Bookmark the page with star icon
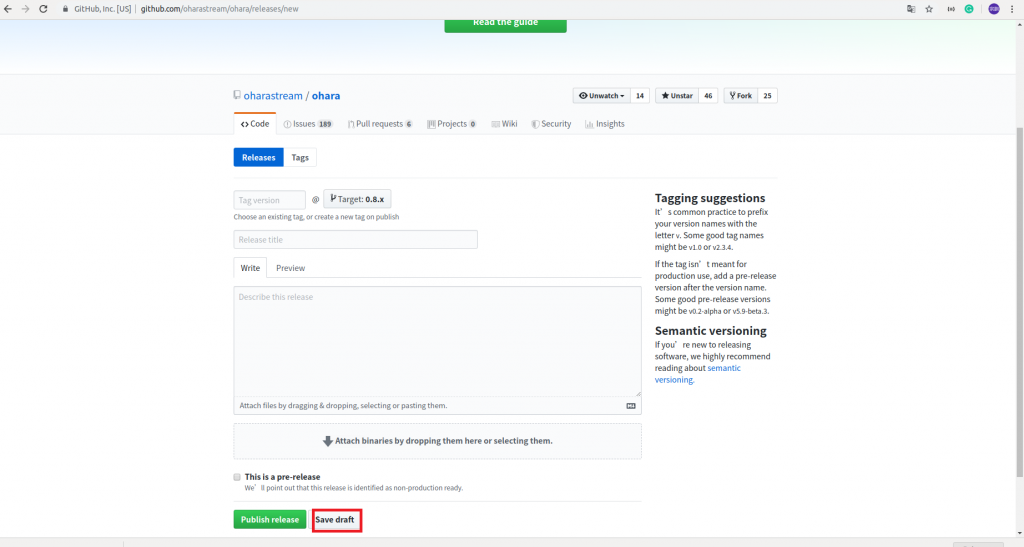The width and height of the screenshot is (1024, 547). point(929,9)
